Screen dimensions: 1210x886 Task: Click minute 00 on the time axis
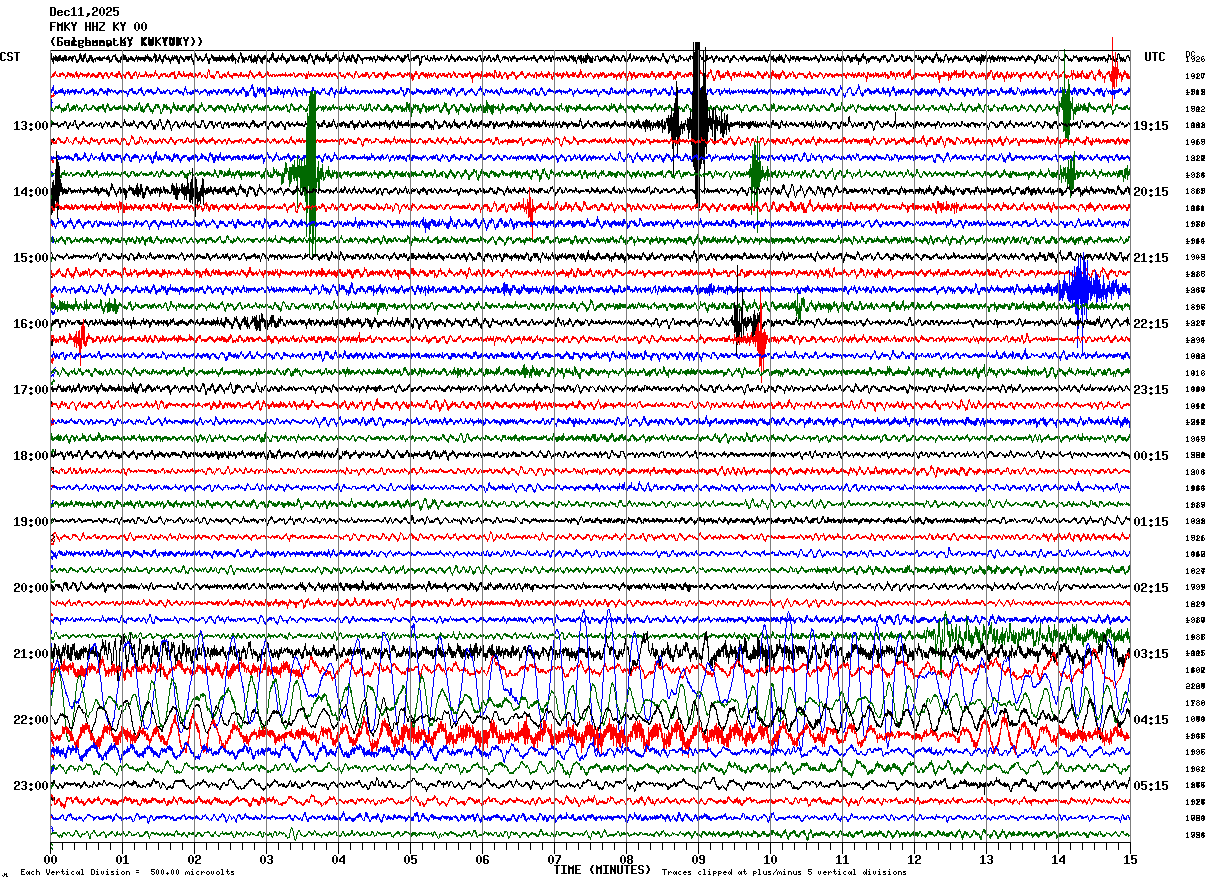pyautogui.click(x=50, y=859)
